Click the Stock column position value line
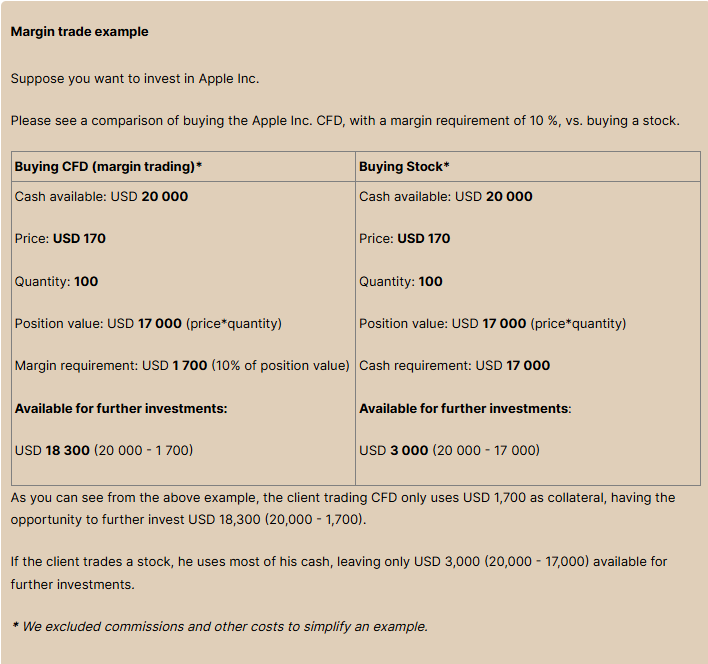 (492, 323)
